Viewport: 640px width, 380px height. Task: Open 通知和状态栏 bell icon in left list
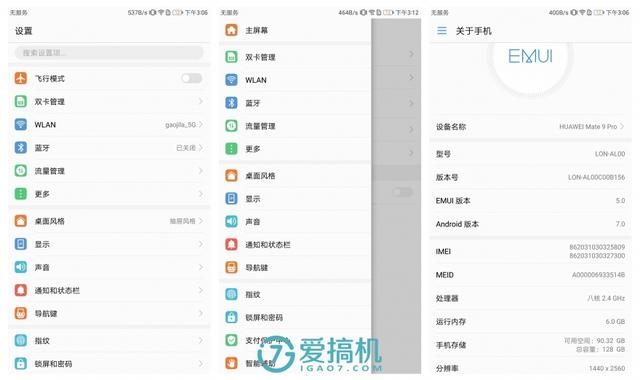point(21,290)
